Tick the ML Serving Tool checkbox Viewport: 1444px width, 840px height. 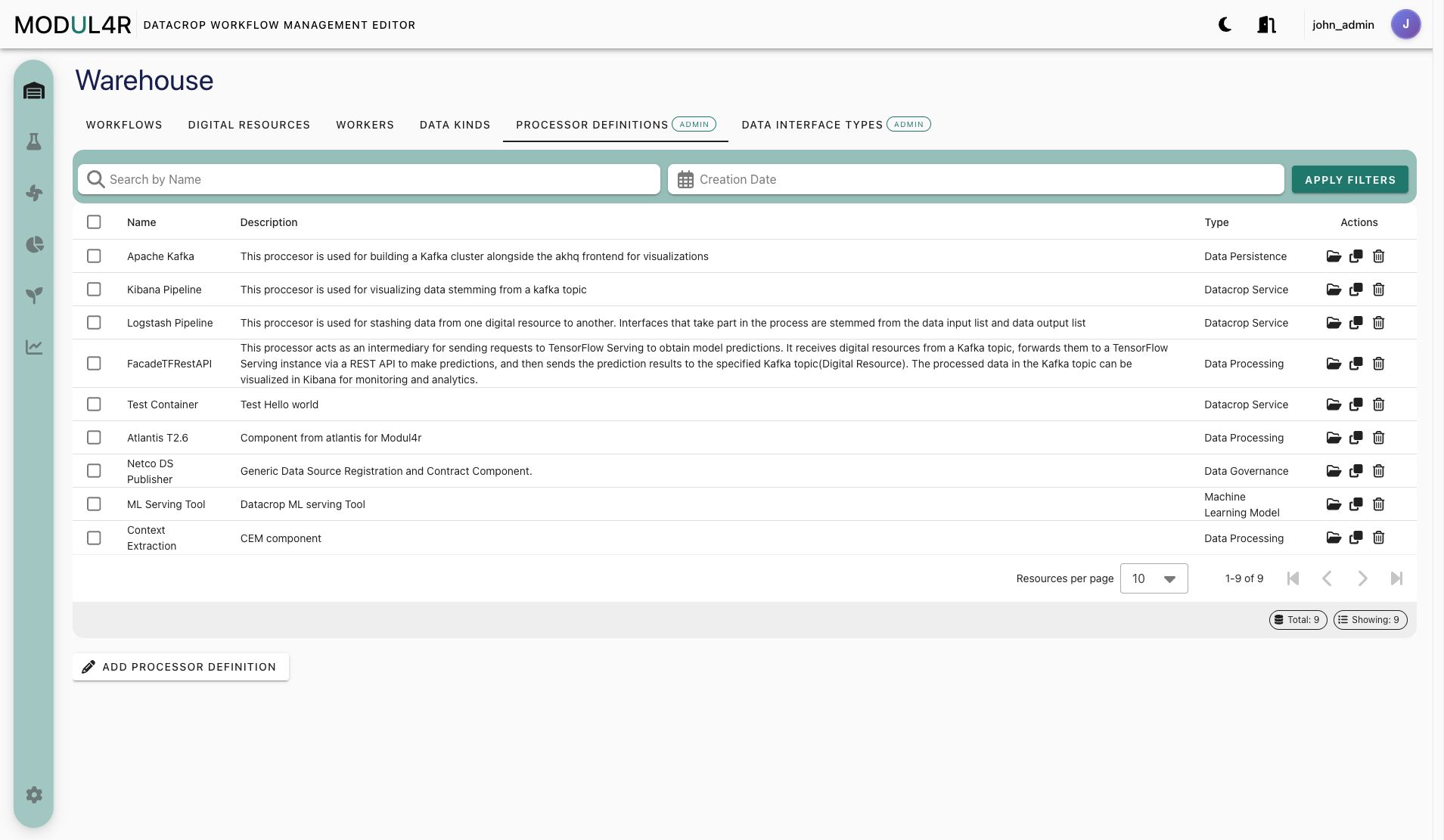click(x=94, y=504)
